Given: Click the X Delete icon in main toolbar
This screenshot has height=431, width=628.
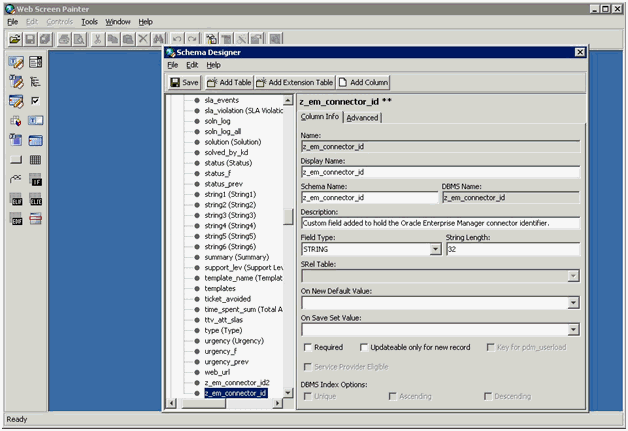Looking at the screenshot, I should (x=143, y=39).
